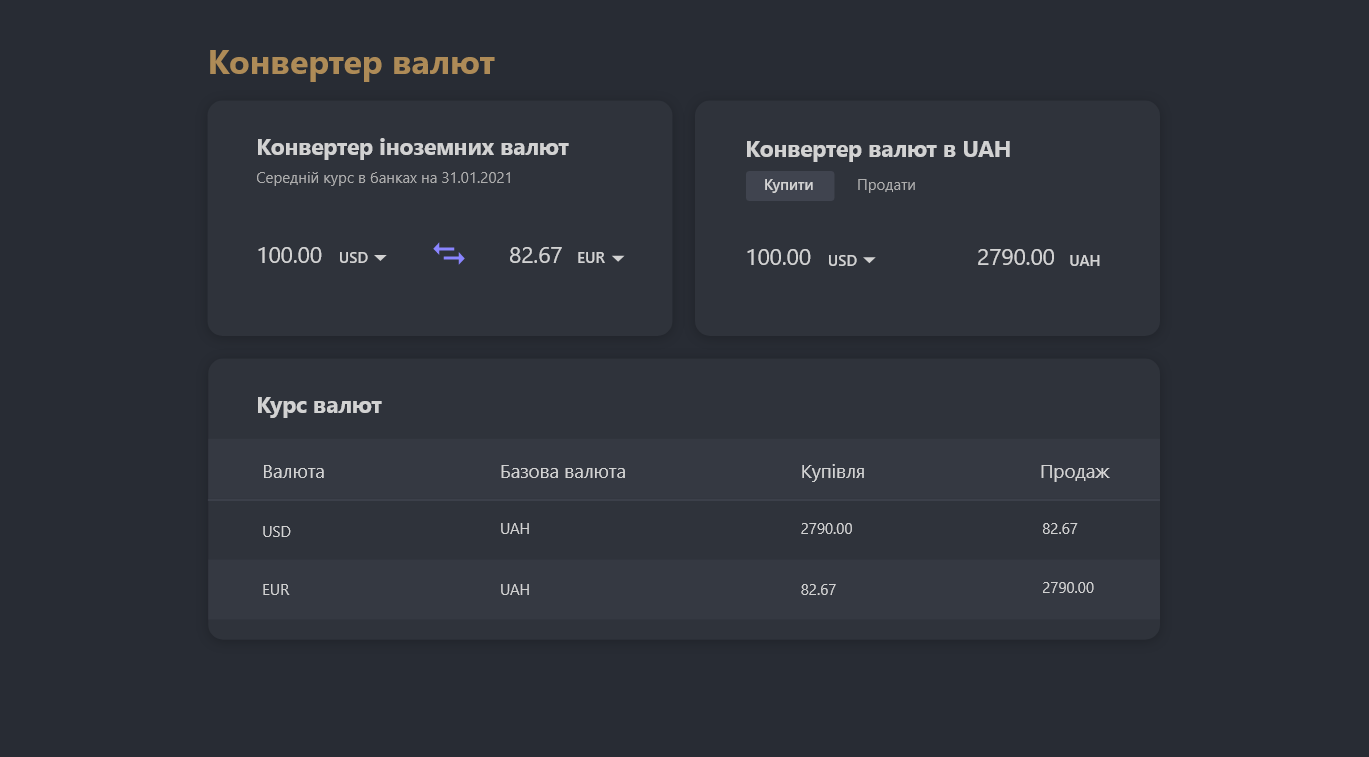The image size is (1369, 757).
Task: Click UAH base currency in EUR row
Action: (515, 590)
